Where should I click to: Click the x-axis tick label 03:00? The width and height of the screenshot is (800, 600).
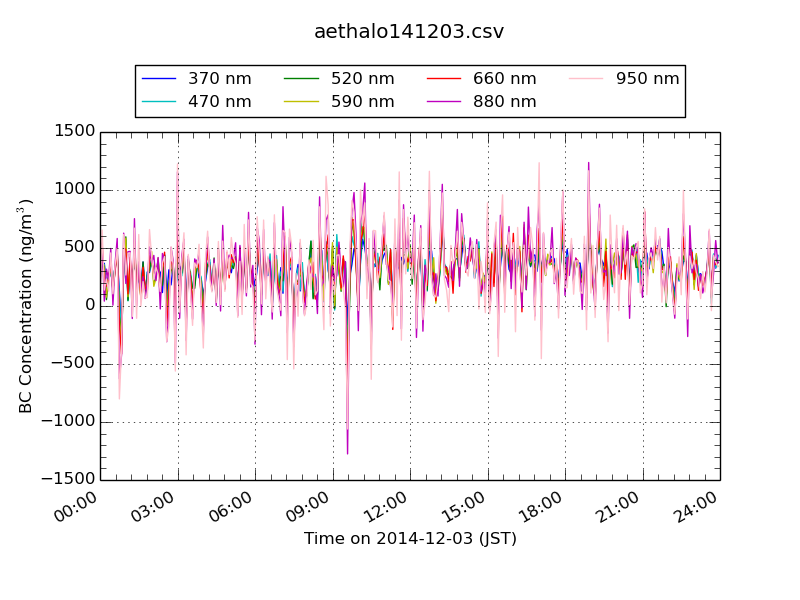[153, 507]
